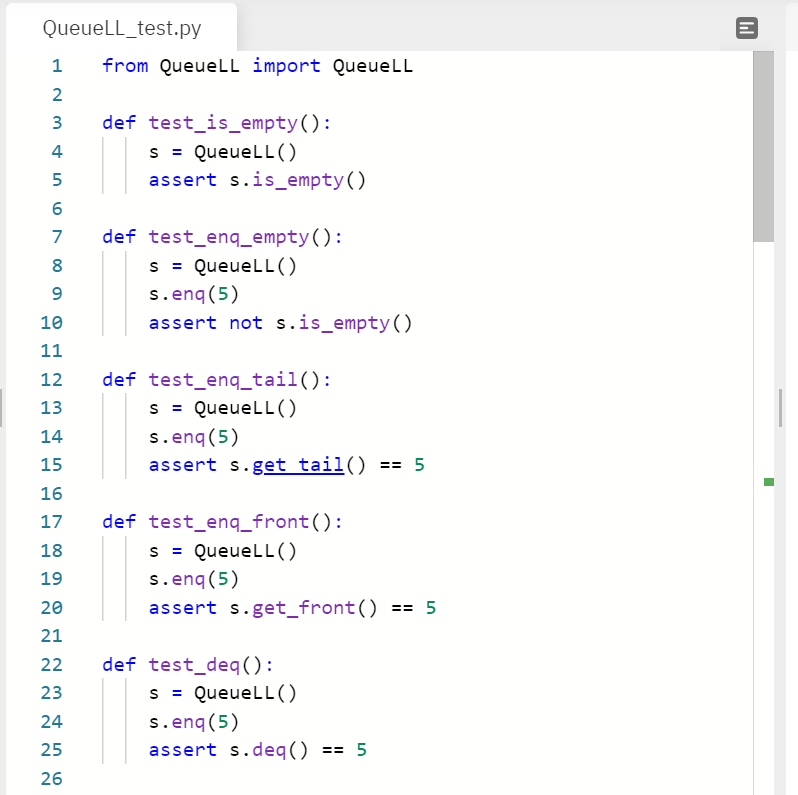Select the QueueLL_test.py tab

pos(122,28)
